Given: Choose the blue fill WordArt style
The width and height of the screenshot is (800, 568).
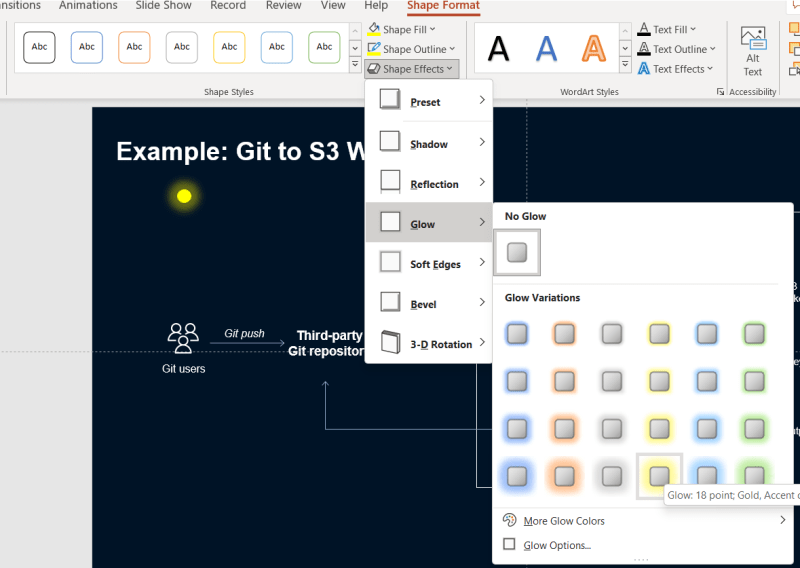Looking at the screenshot, I should pyautogui.click(x=546, y=48).
